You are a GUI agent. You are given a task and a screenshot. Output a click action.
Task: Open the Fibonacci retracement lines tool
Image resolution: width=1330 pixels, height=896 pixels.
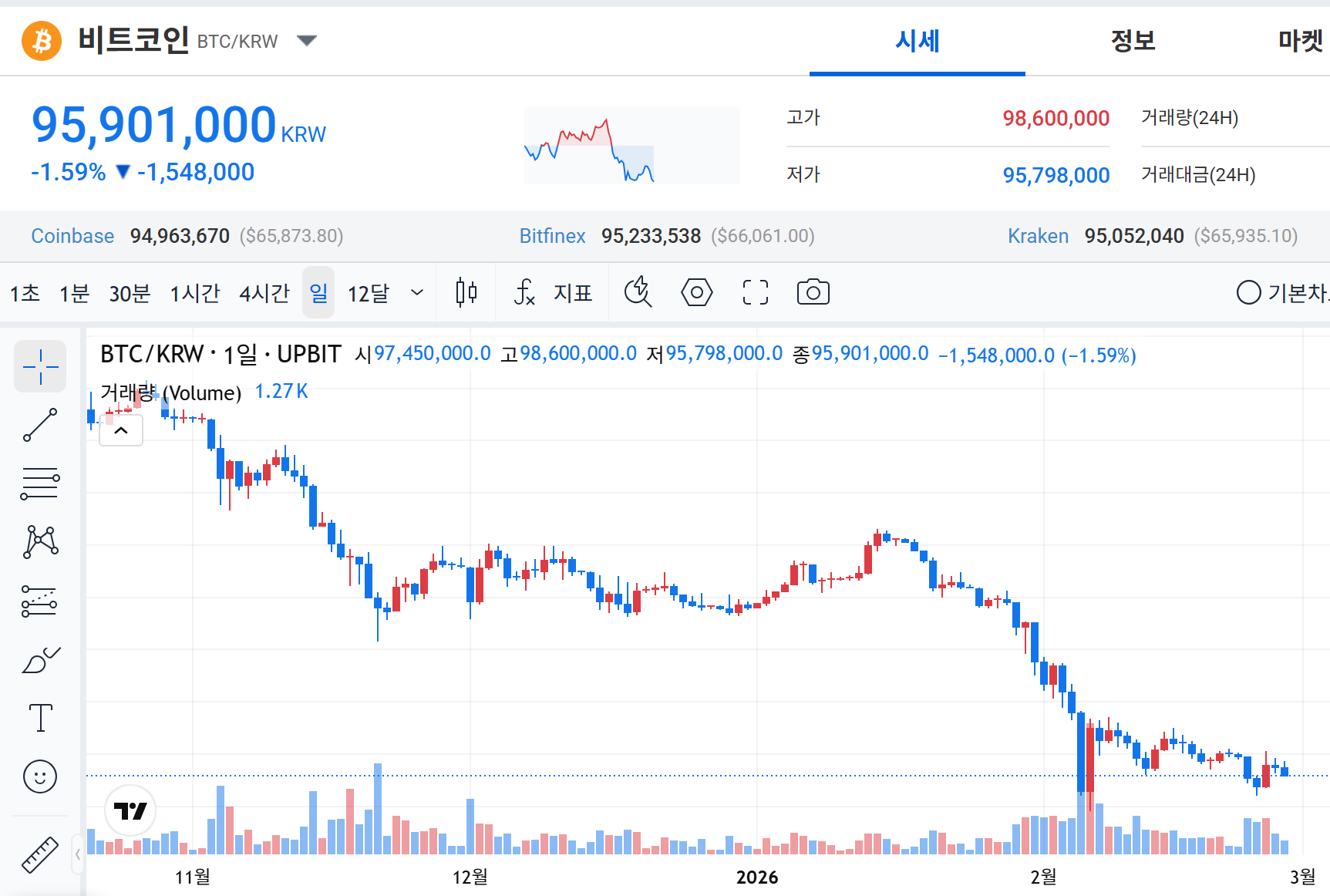tap(40, 483)
